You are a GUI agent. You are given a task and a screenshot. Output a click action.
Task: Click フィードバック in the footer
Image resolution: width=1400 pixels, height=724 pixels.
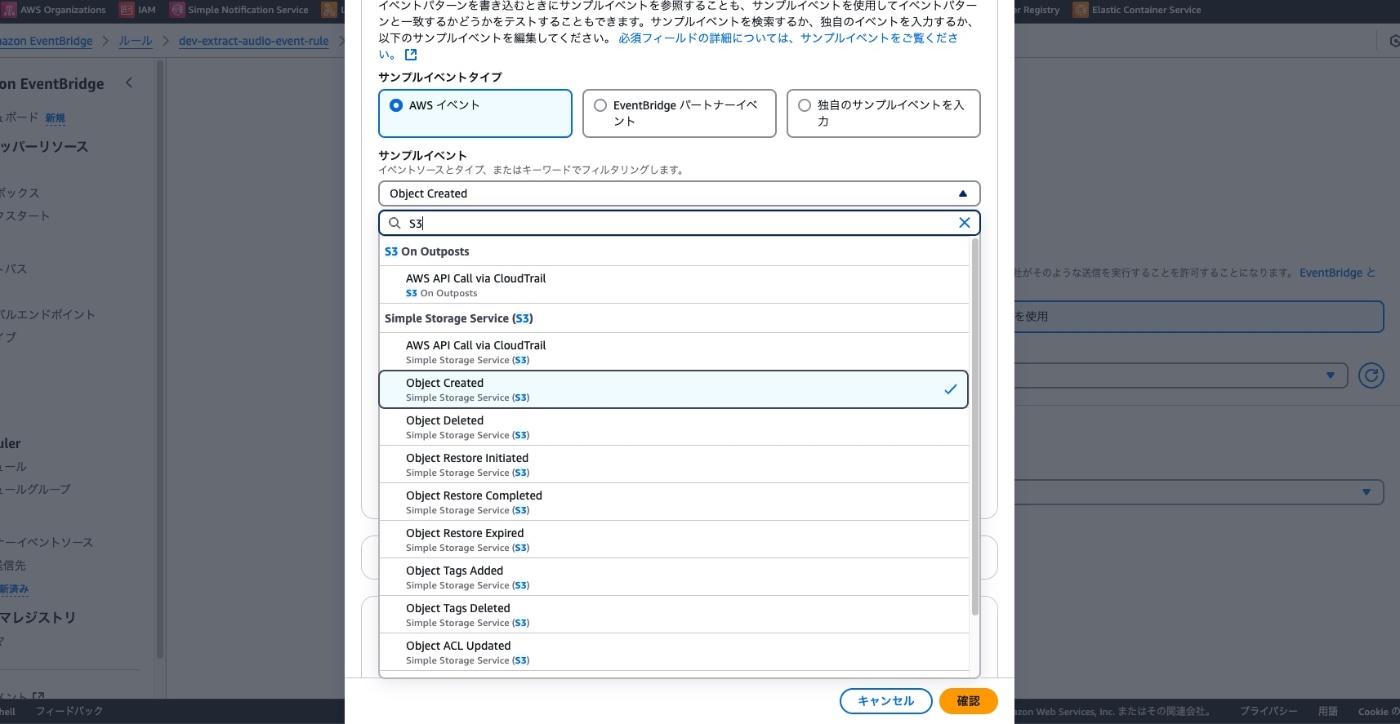(69, 712)
